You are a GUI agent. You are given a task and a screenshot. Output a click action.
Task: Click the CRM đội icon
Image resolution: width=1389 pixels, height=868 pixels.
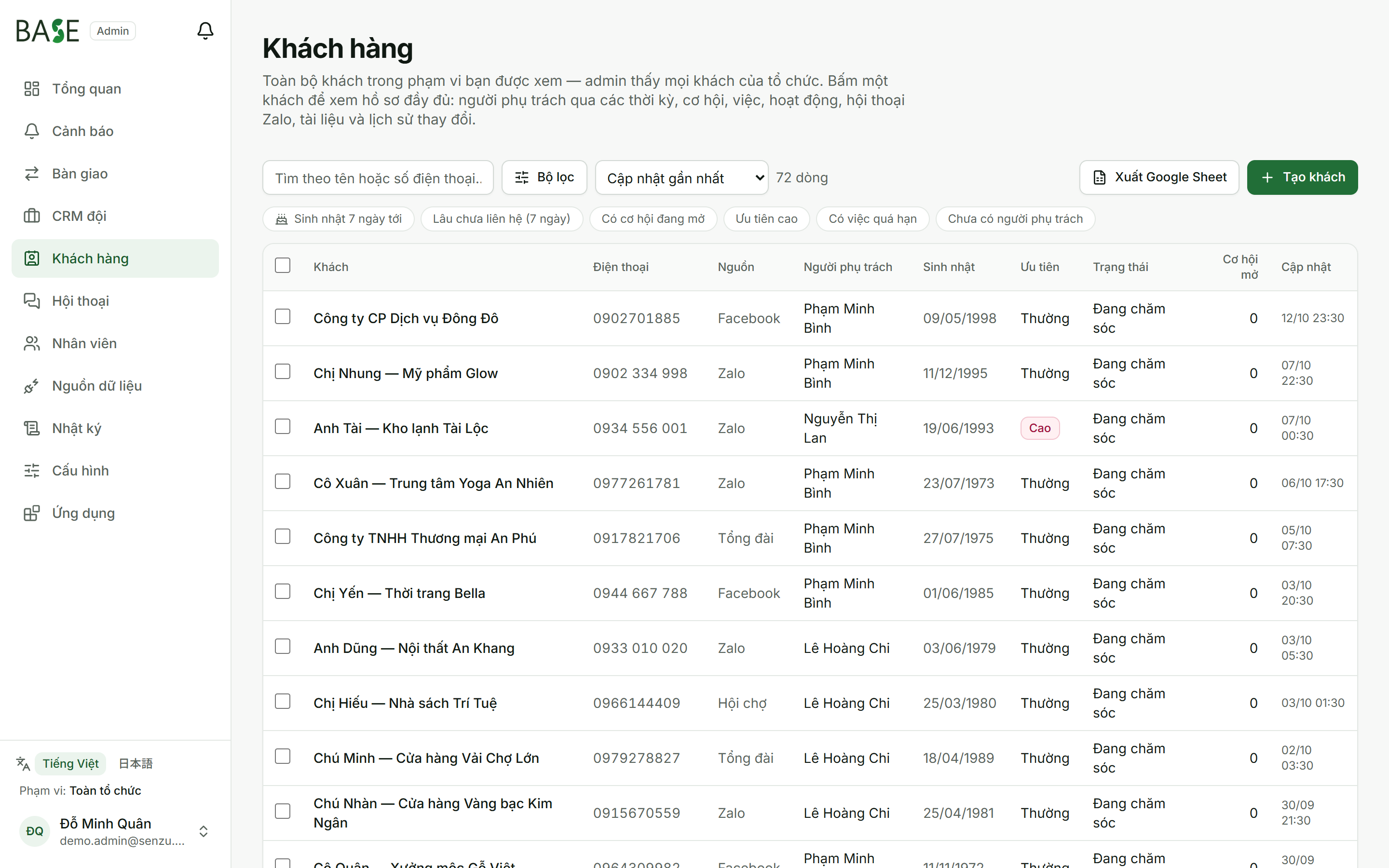pyautogui.click(x=31, y=216)
